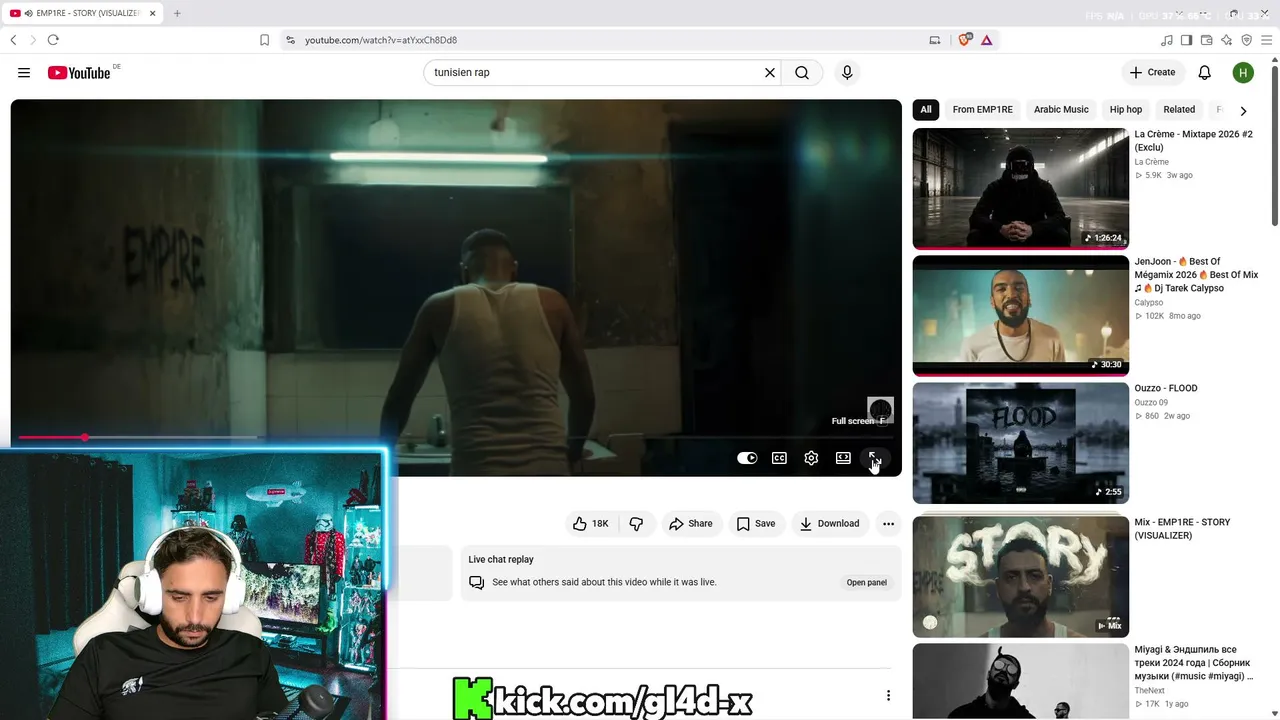Screen dimensions: 1280x720
Task: Open the 'Ouzzo - FLOOD' video title
Action: tap(1165, 388)
